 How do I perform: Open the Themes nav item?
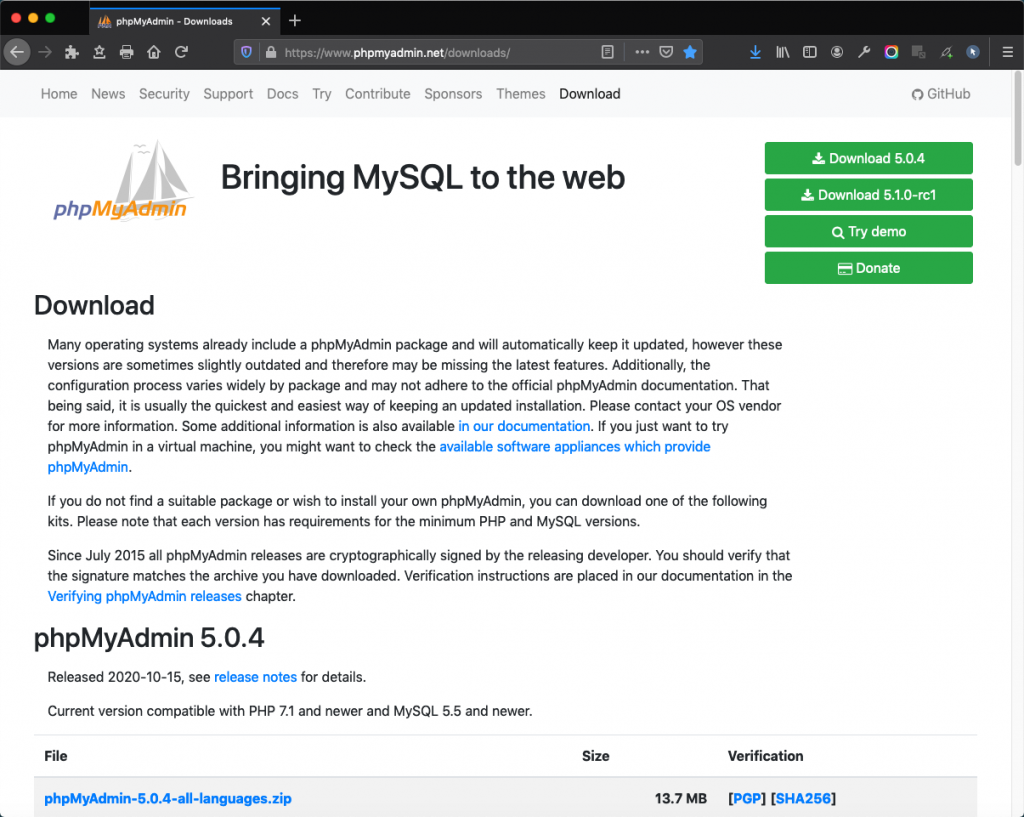pyautogui.click(x=520, y=94)
